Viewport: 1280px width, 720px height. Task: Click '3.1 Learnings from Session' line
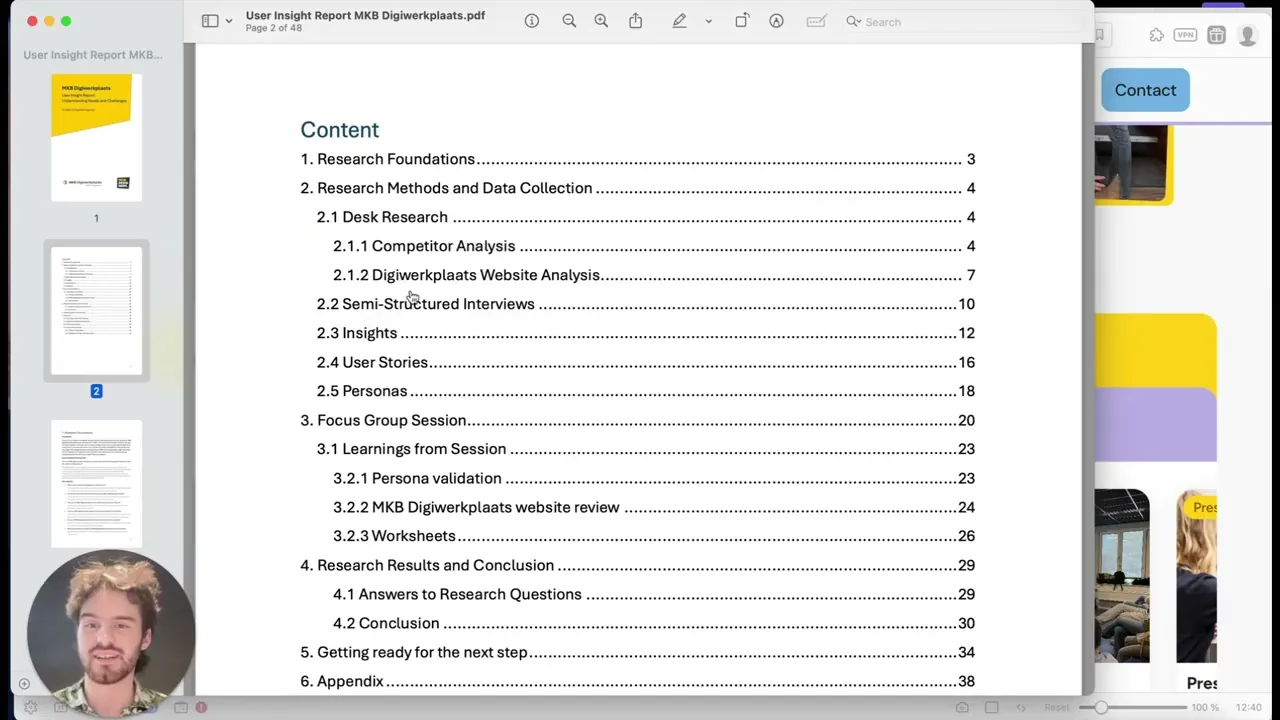click(645, 449)
